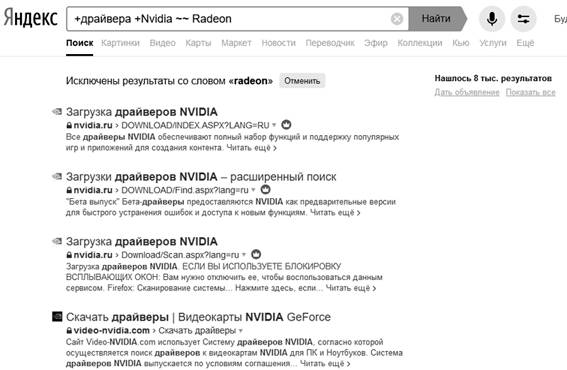Select the Поиск tab

coord(80,43)
